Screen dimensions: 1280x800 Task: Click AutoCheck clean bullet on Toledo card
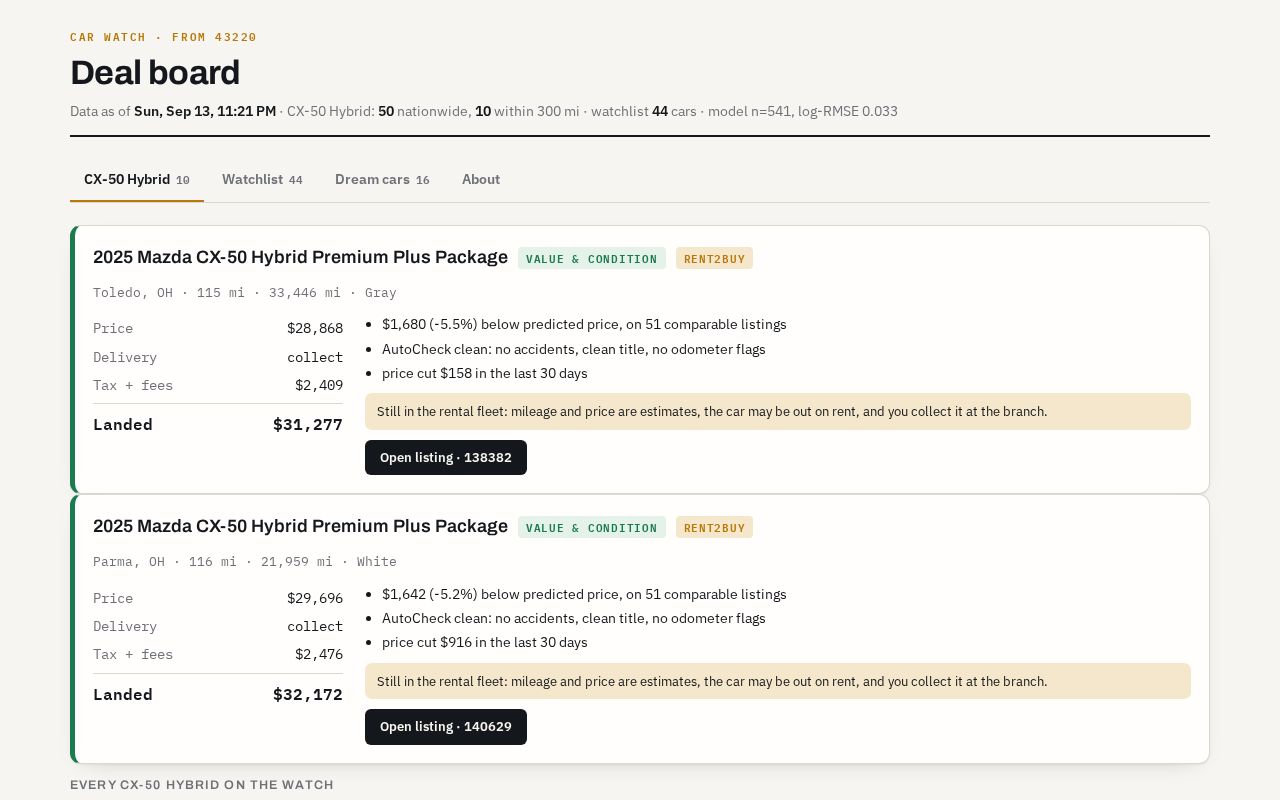tap(574, 350)
